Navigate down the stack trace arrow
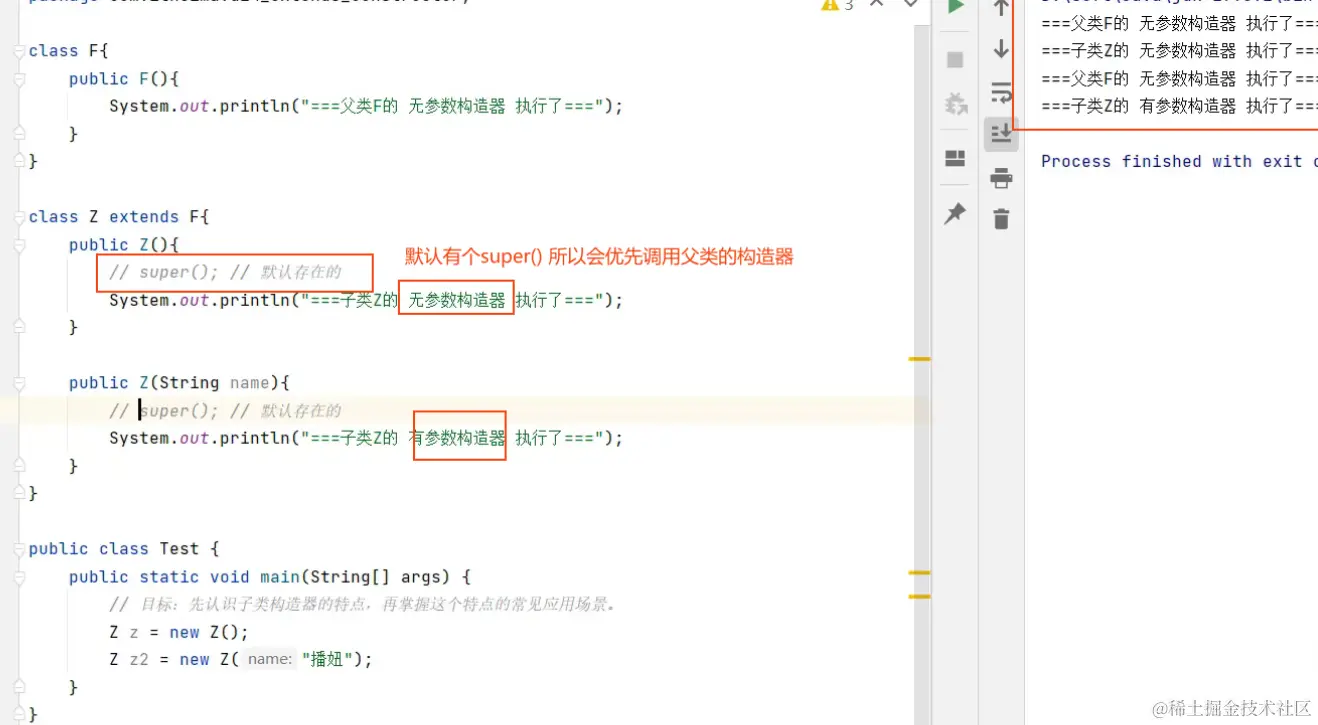Image resolution: width=1318 pixels, height=725 pixels. pyautogui.click(x=1001, y=48)
